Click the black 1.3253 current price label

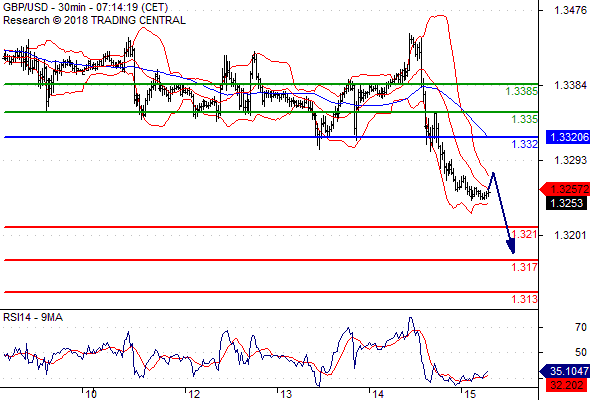coord(566,203)
